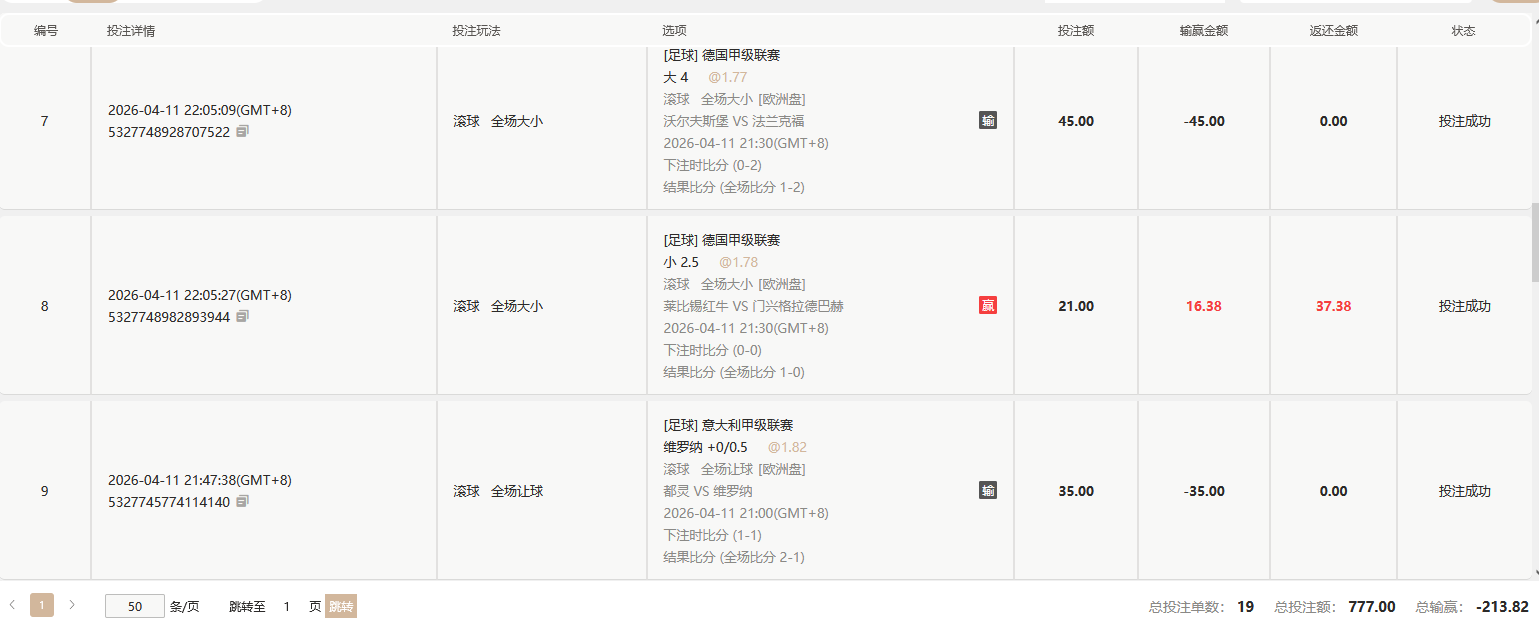Copy order number 5327745774114140
Screen dimensions: 1539x627
point(242,501)
